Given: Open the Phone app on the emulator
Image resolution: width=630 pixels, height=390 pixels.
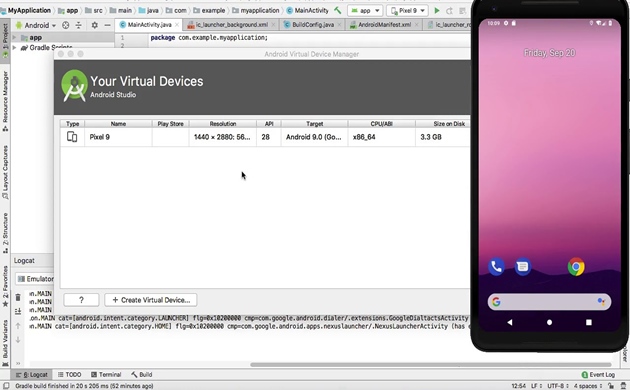Looking at the screenshot, I should [496, 267].
